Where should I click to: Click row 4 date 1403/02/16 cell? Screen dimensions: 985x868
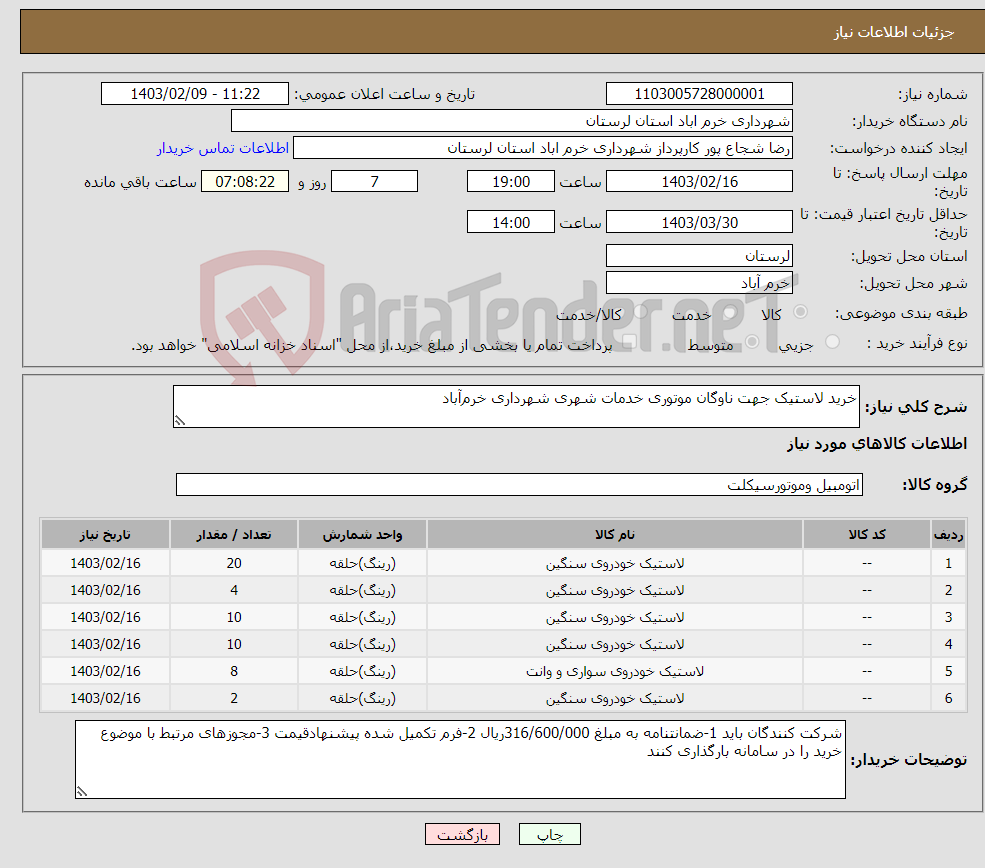[106, 644]
